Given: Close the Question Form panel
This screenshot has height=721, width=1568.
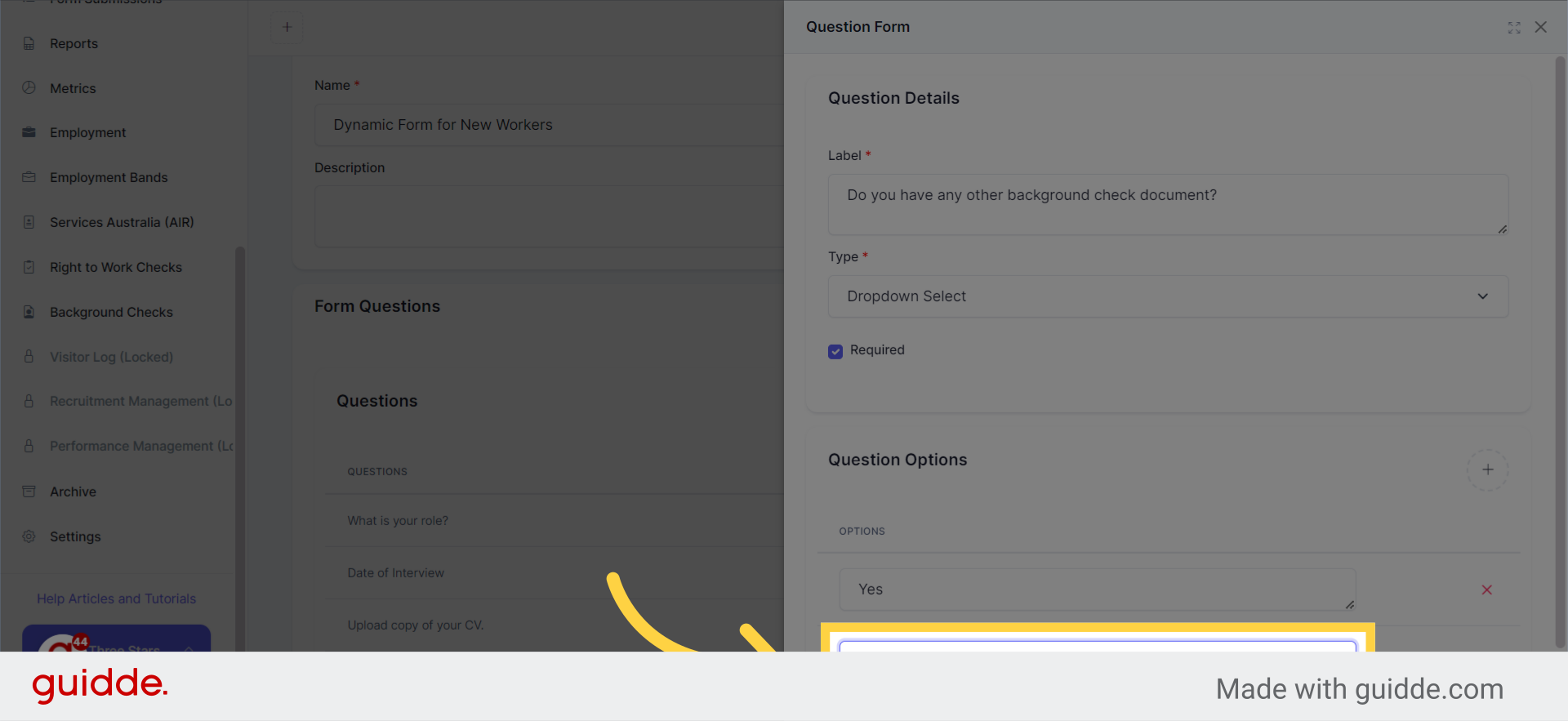Looking at the screenshot, I should pyautogui.click(x=1541, y=27).
